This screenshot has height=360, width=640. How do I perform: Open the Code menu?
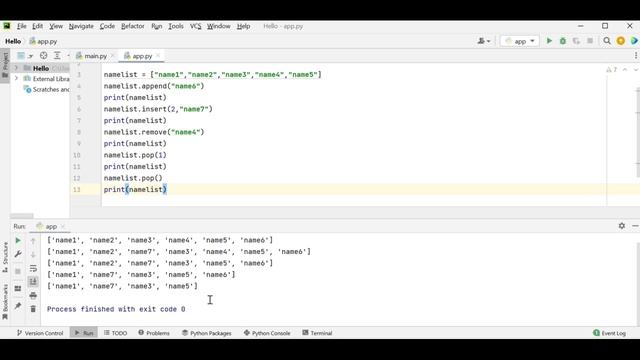[107, 26]
